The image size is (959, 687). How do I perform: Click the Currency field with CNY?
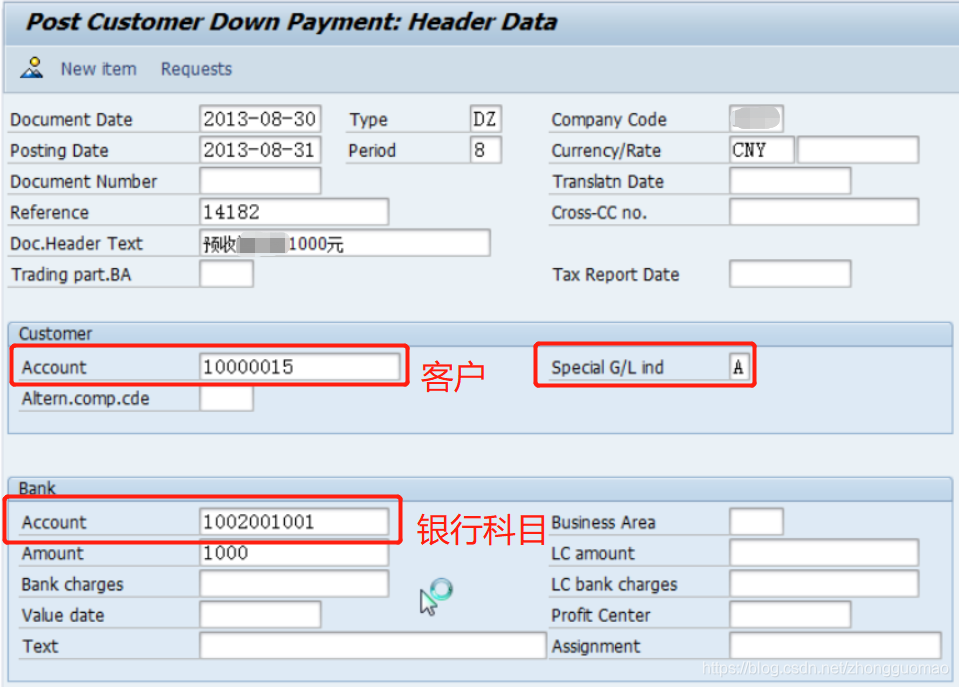point(761,150)
